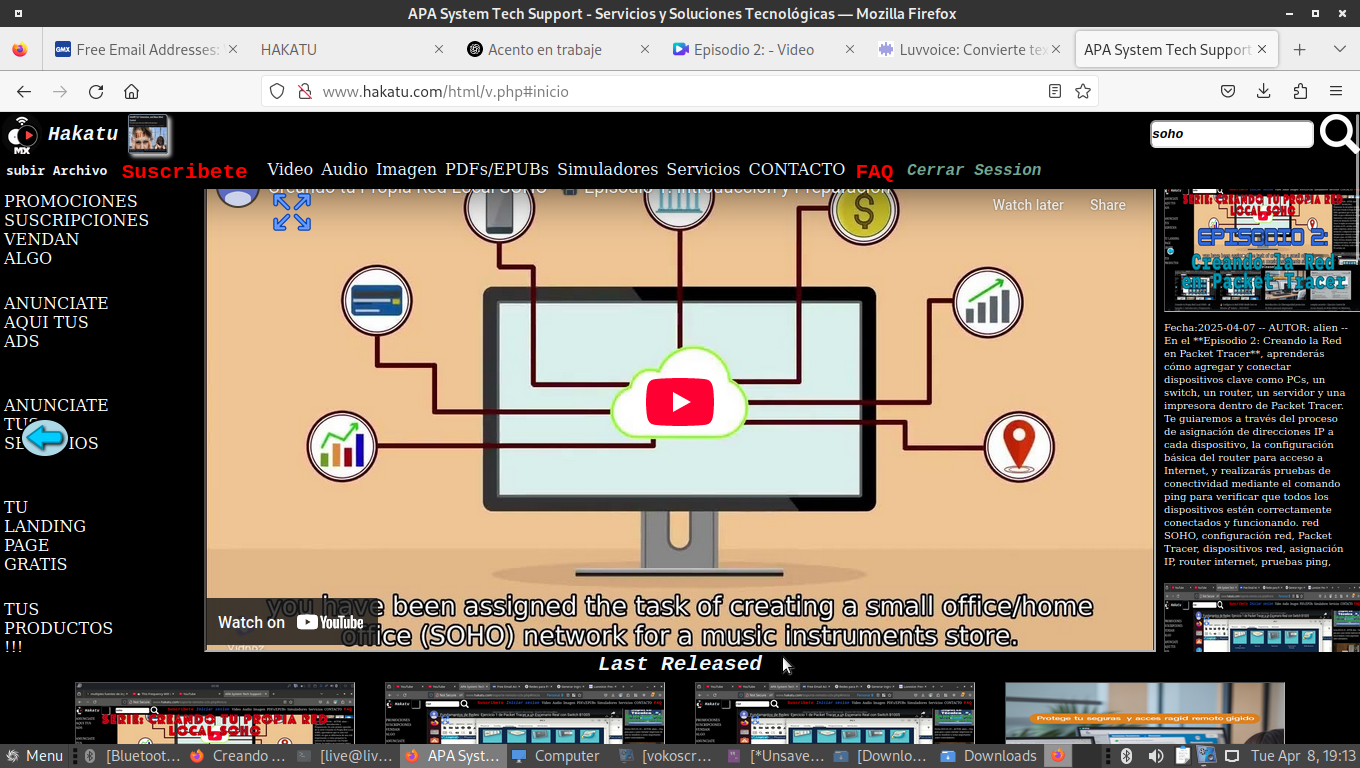Reload the current page
The width and height of the screenshot is (1360, 768).
pyautogui.click(x=96, y=91)
